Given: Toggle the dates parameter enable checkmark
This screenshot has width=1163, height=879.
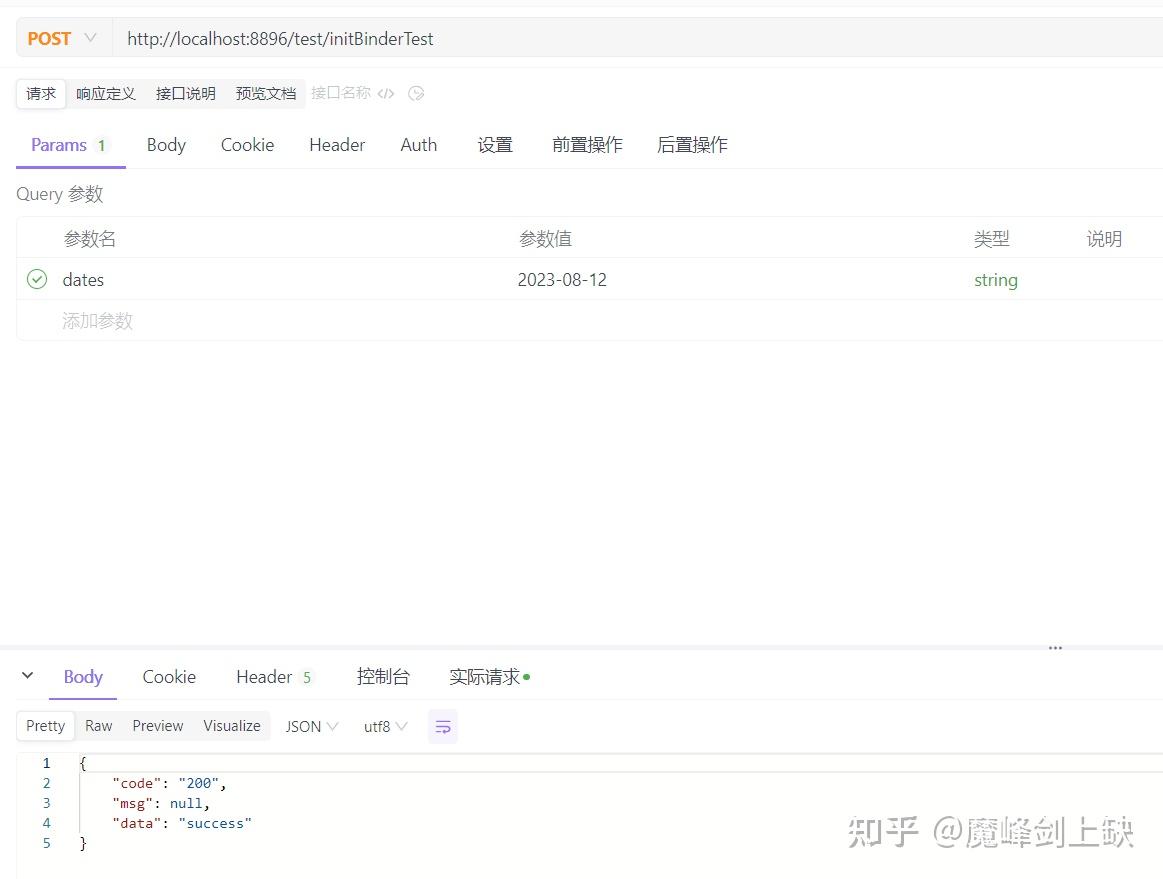Looking at the screenshot, I should click(x=36, y=280).
